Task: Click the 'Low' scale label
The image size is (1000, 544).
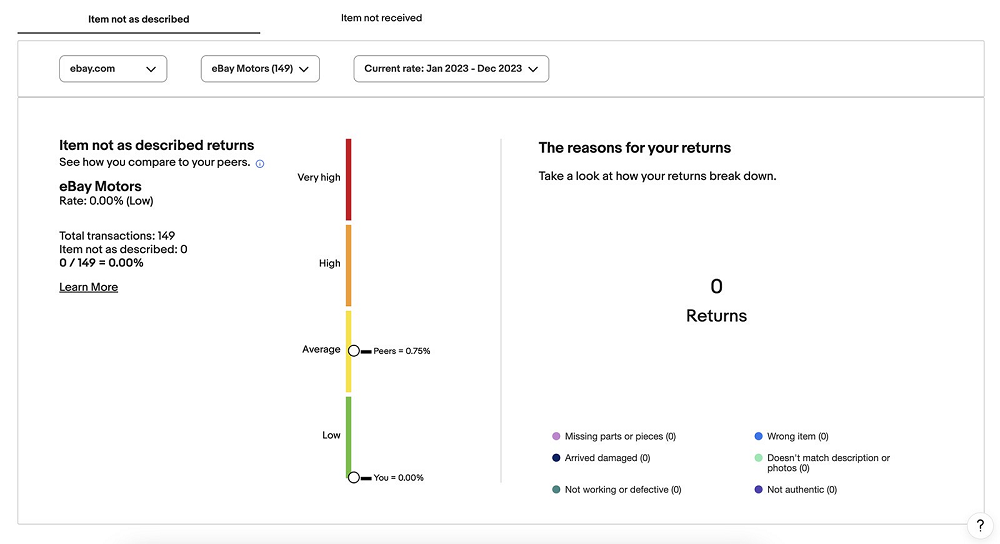Action: click(331, 435)
